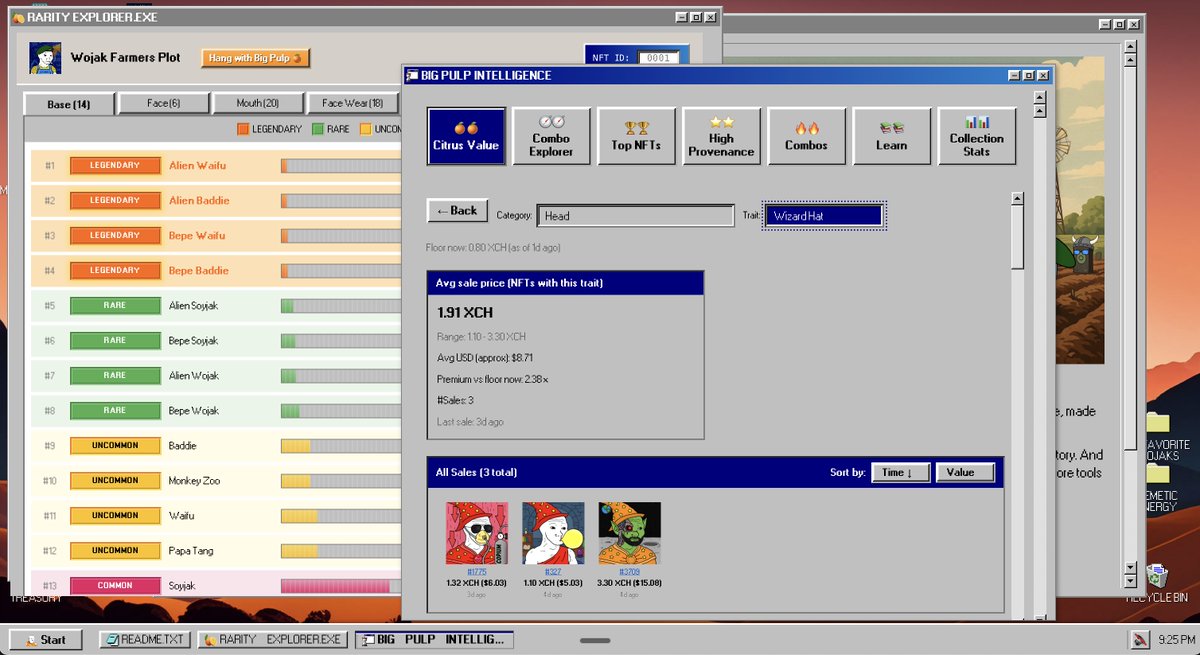Select the Baddie uncommon trait row
Image resolution: width=1200 pixels, height=655 pixels.
pos(215,445)
